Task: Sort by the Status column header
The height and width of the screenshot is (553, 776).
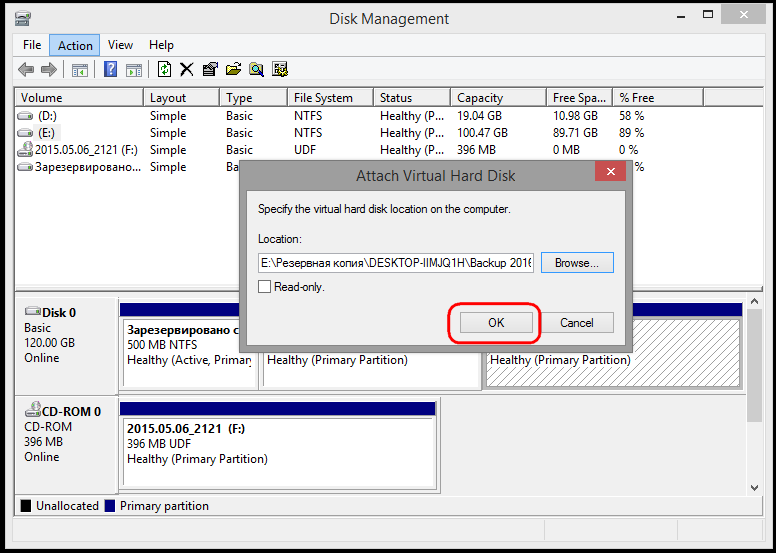Action: click(412, 98)
